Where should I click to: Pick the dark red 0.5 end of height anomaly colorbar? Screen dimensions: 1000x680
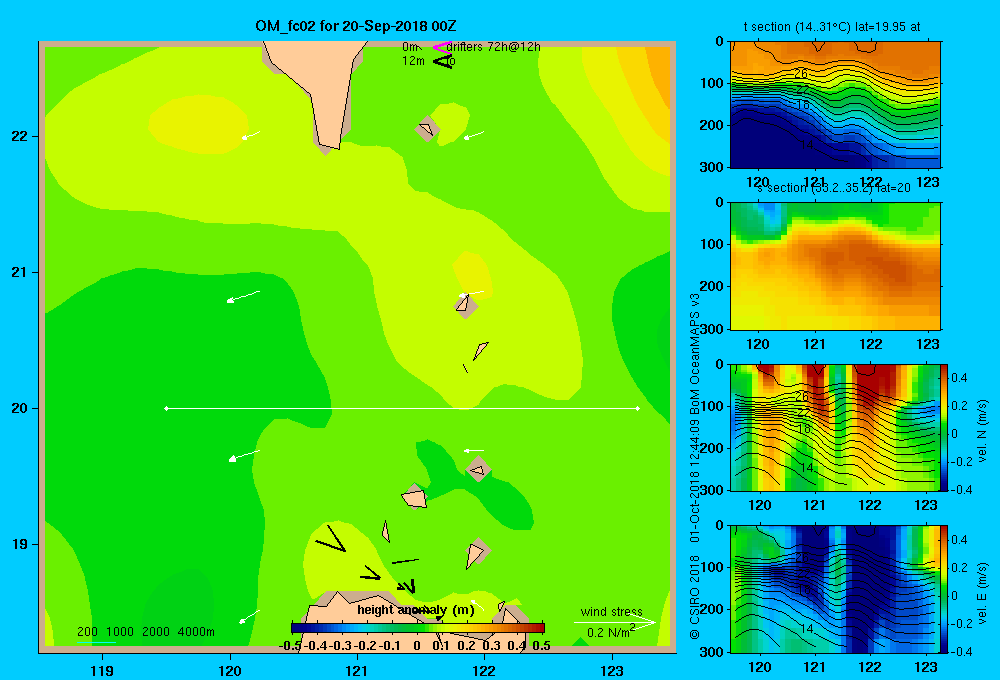[540, 628]
